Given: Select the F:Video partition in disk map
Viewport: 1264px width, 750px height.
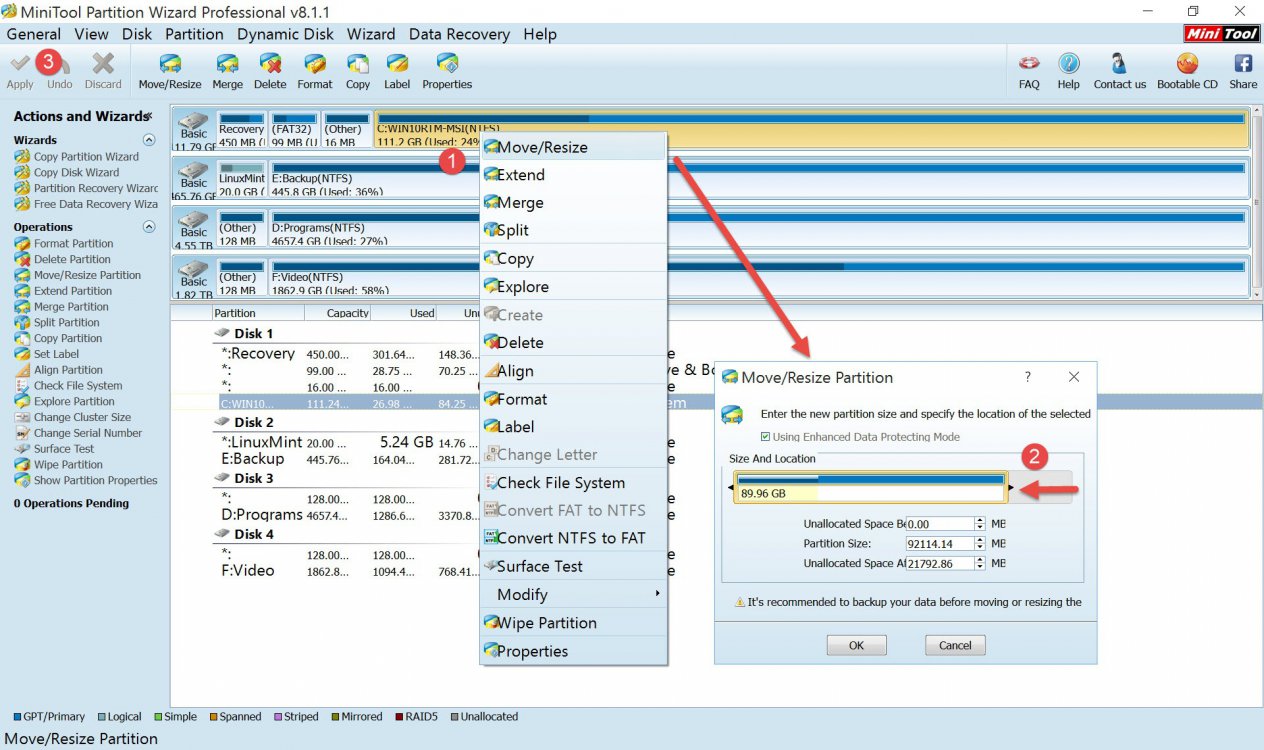Looking at the screenshot, I should point(758,277).
